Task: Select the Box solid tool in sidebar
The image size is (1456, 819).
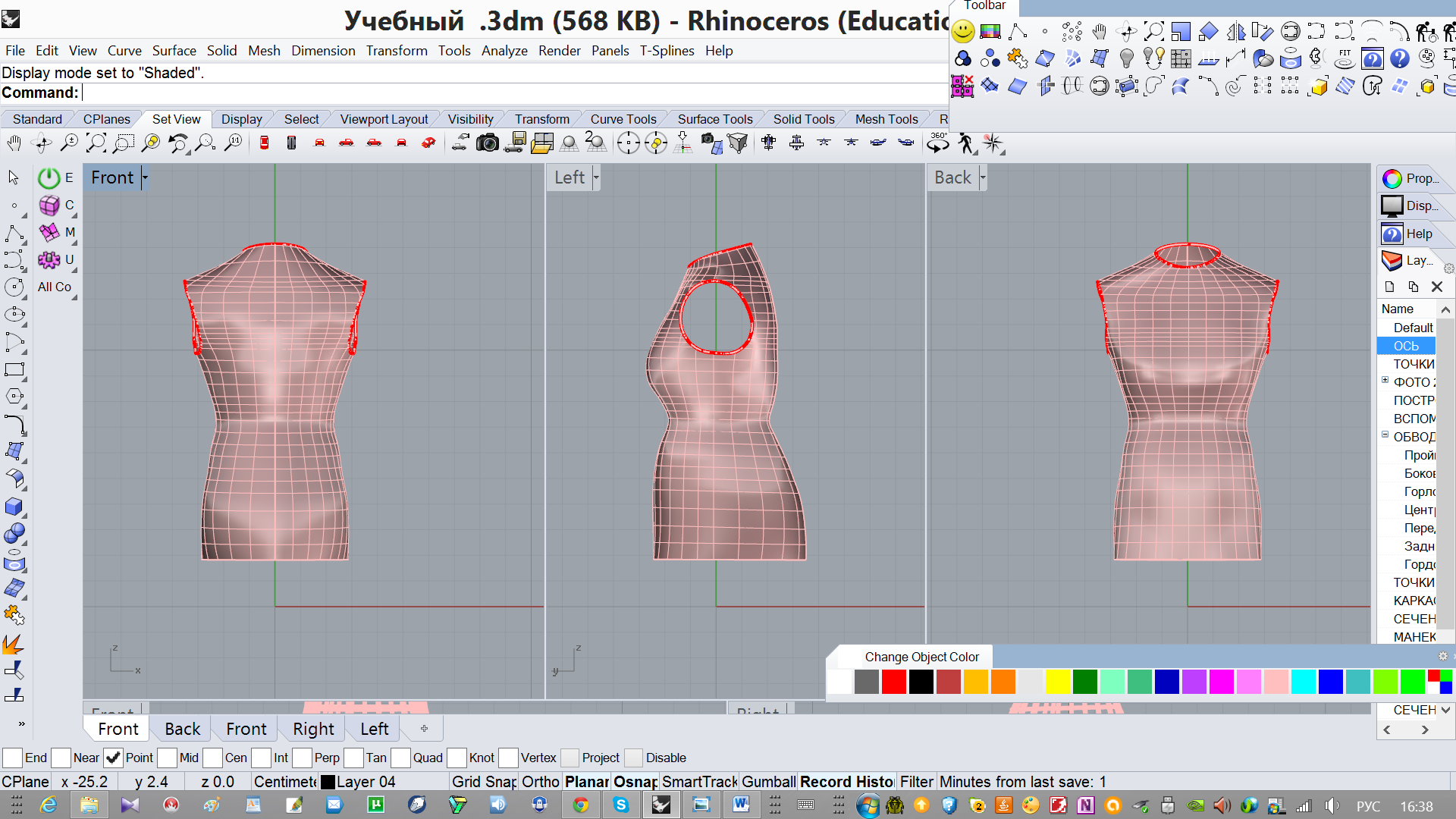Action: click(14, 507)
